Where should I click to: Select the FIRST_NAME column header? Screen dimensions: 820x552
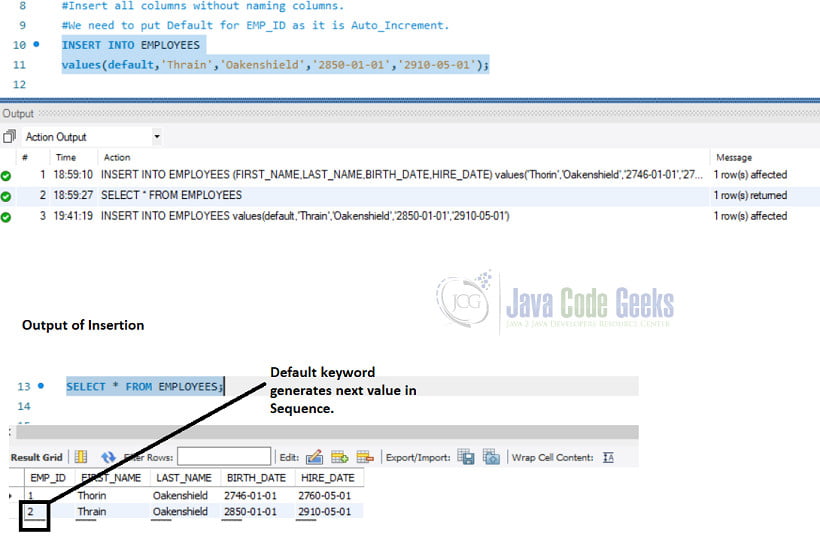click(111, 478)
